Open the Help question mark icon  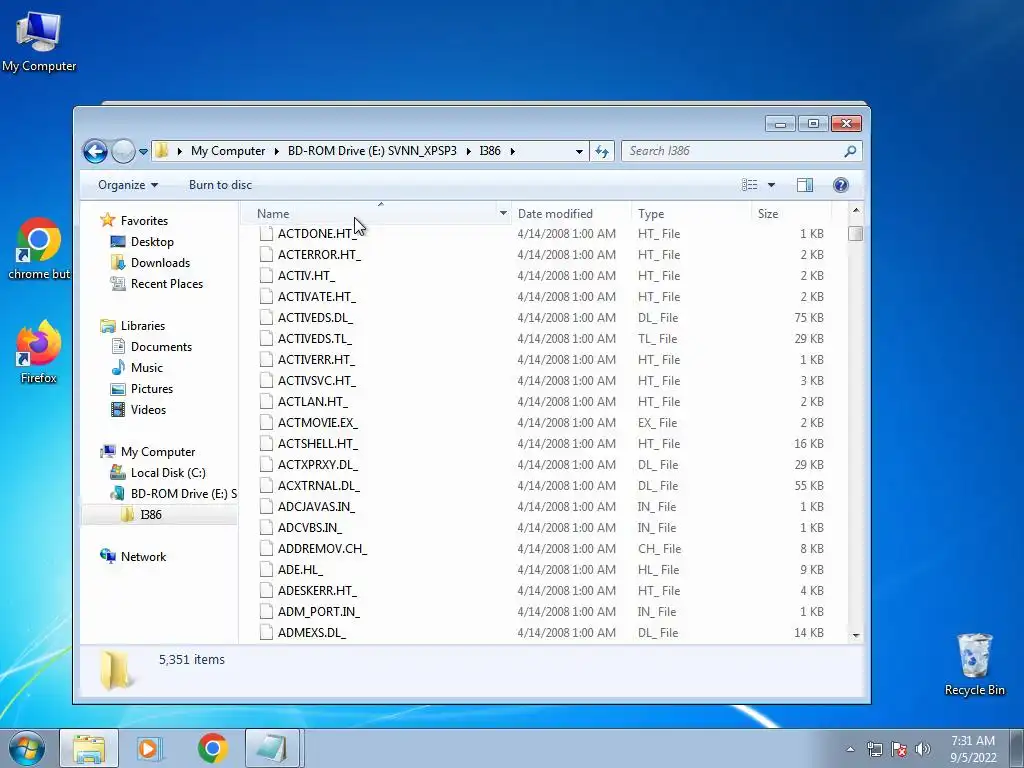840,185
